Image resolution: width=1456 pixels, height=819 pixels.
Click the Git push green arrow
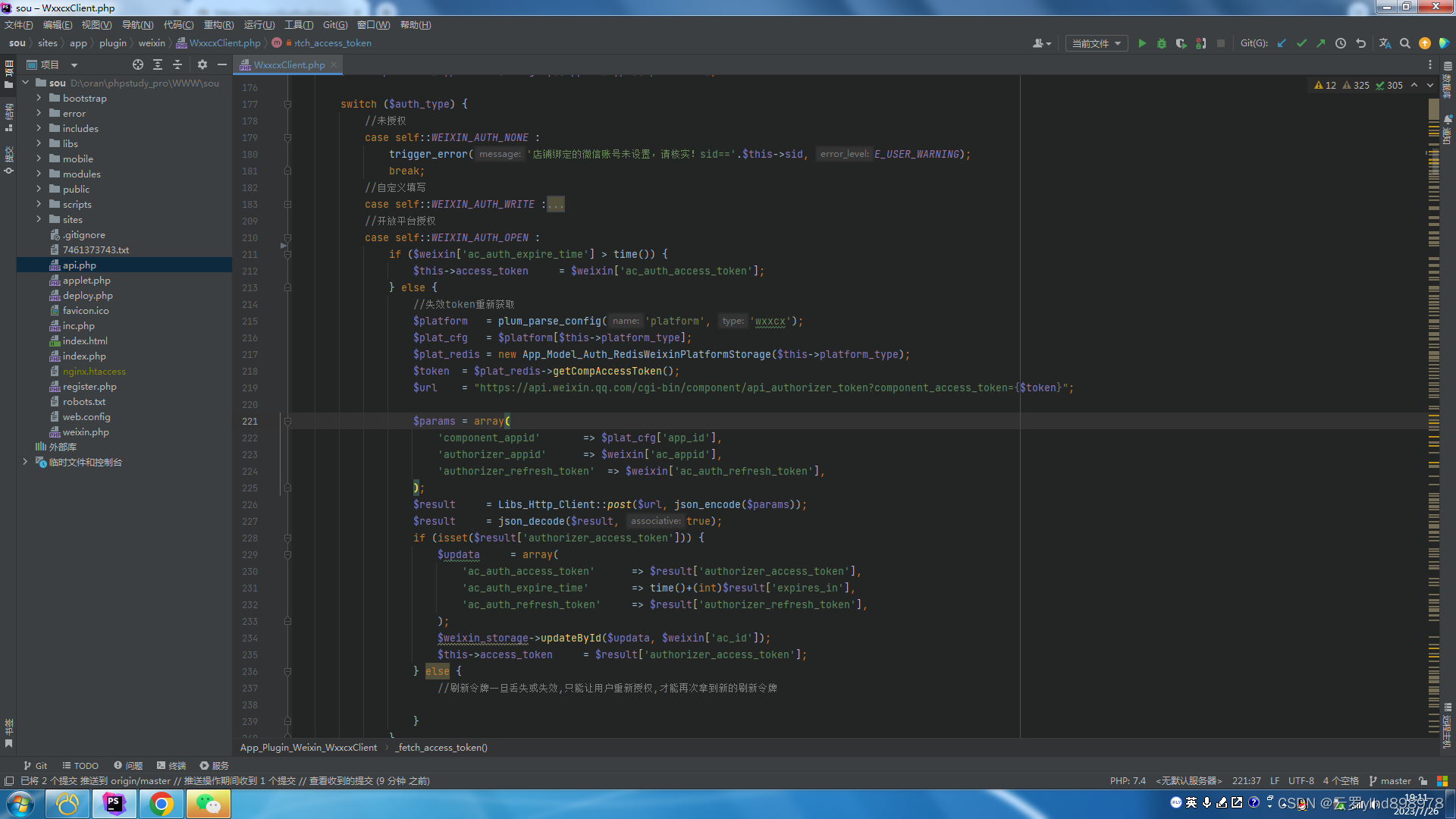point(1321,43)
